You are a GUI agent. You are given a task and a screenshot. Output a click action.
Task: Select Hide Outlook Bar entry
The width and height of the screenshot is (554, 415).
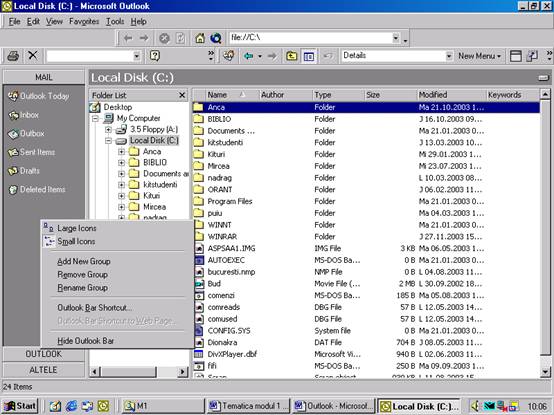pyautogui.click(x=117, y=341)
